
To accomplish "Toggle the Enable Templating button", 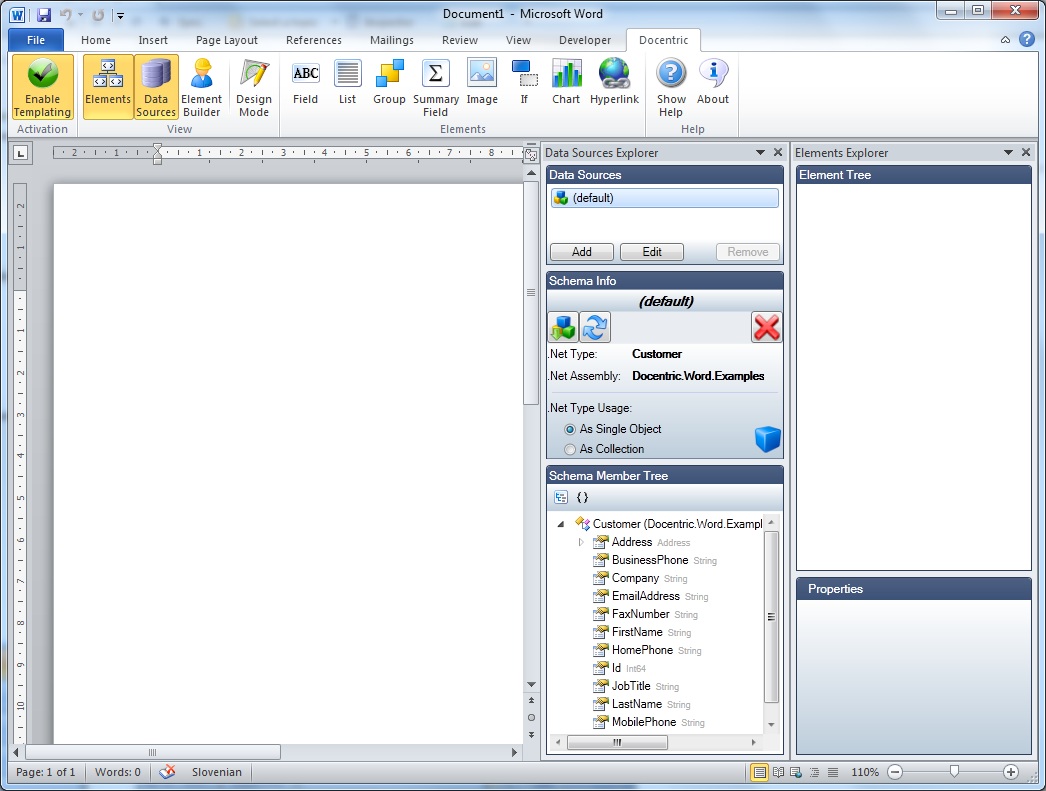I will click(x=42, y=87).
